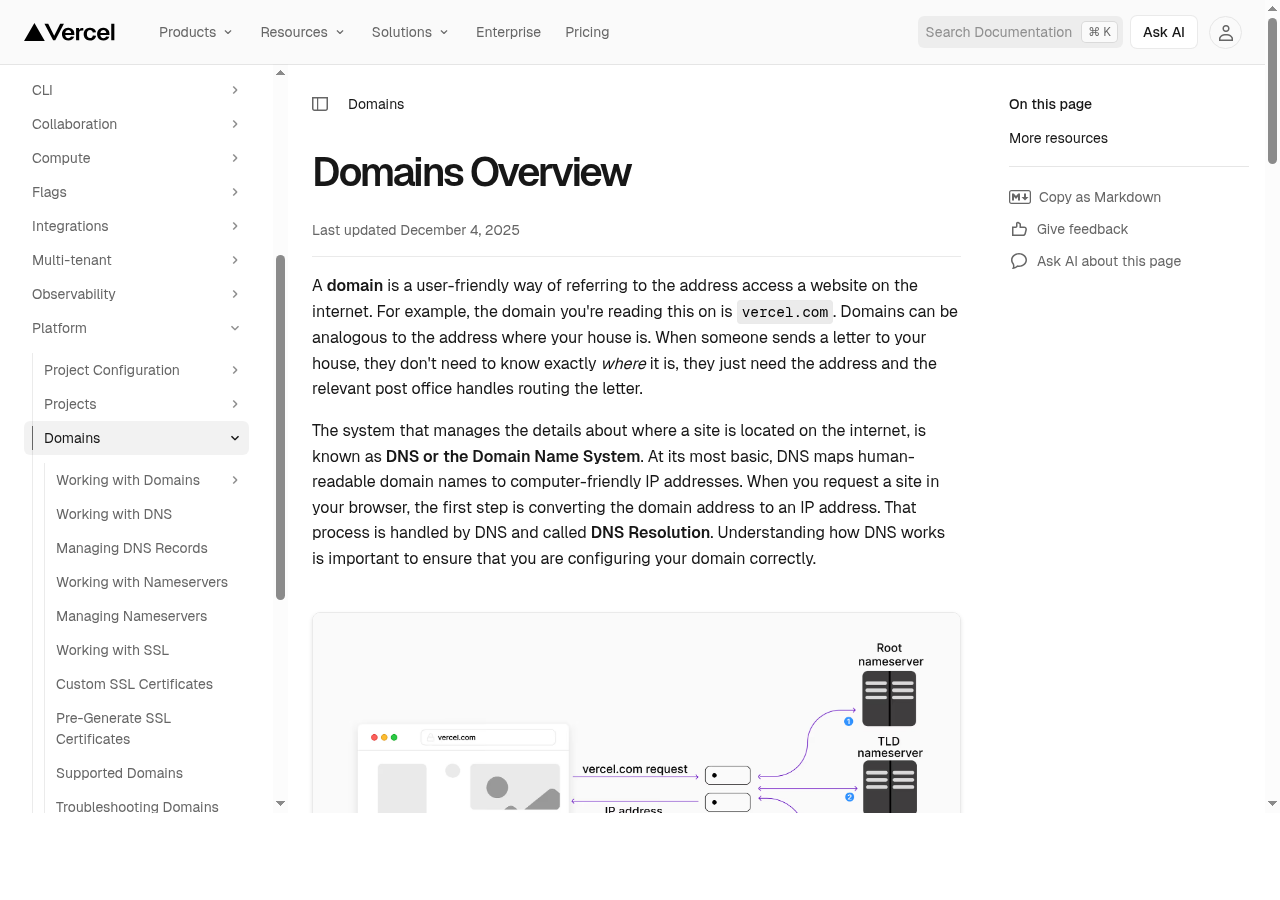1280x900 pixels.
Task: Open the Project Configuration sidebar link
Action: [112, 370]
